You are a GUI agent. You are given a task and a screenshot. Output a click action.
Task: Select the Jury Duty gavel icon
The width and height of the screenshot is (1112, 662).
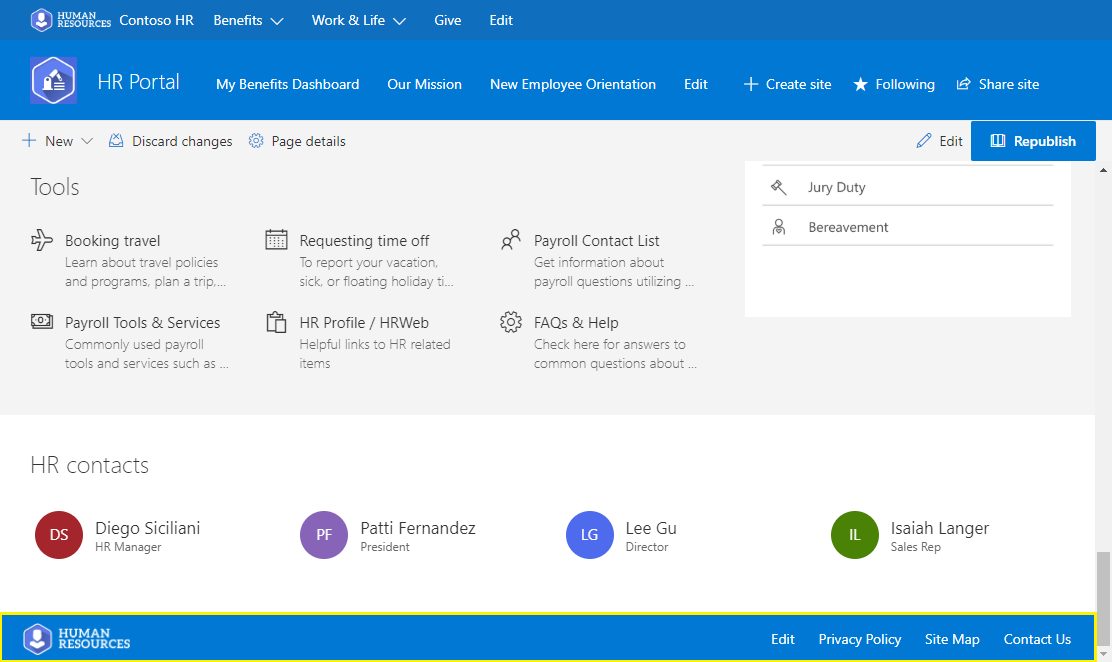click(778, 186)
